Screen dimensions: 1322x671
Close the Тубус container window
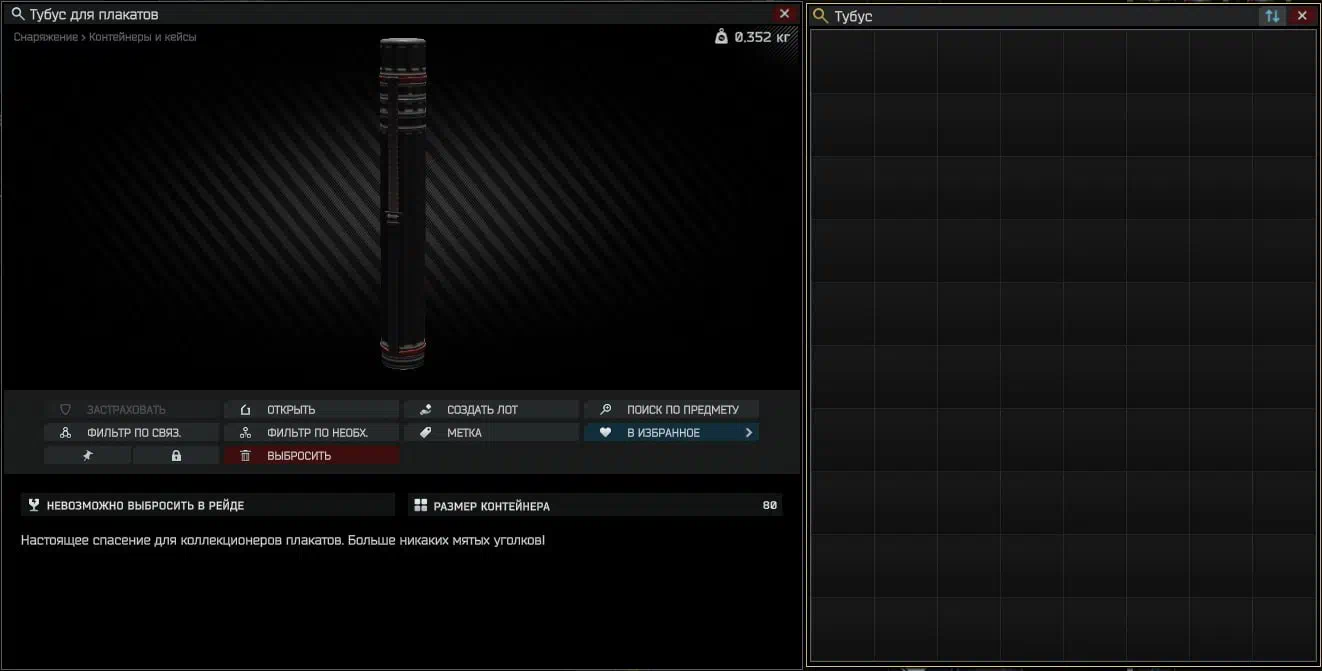[x=1302, y=16]
